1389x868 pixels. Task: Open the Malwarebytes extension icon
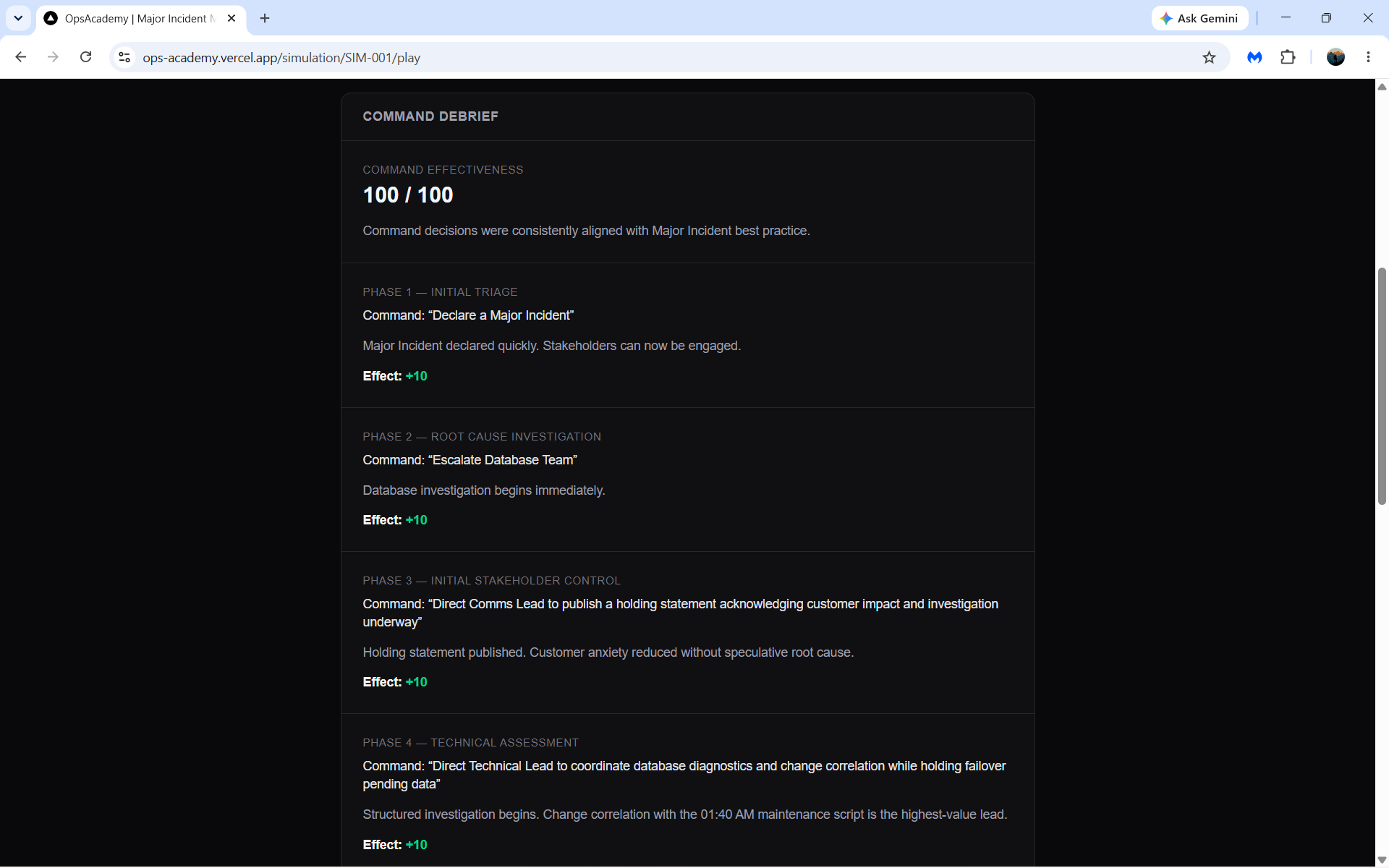point(1254,57)
